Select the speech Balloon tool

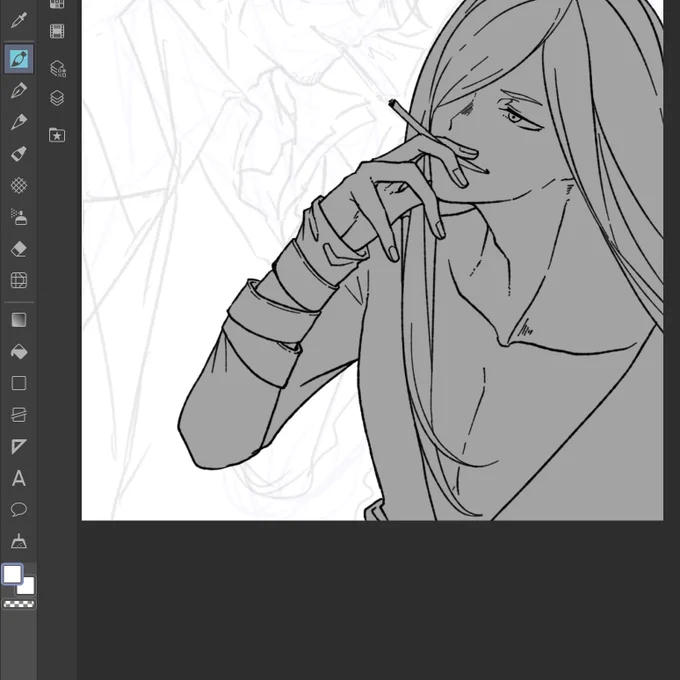(x=19, y=510)
